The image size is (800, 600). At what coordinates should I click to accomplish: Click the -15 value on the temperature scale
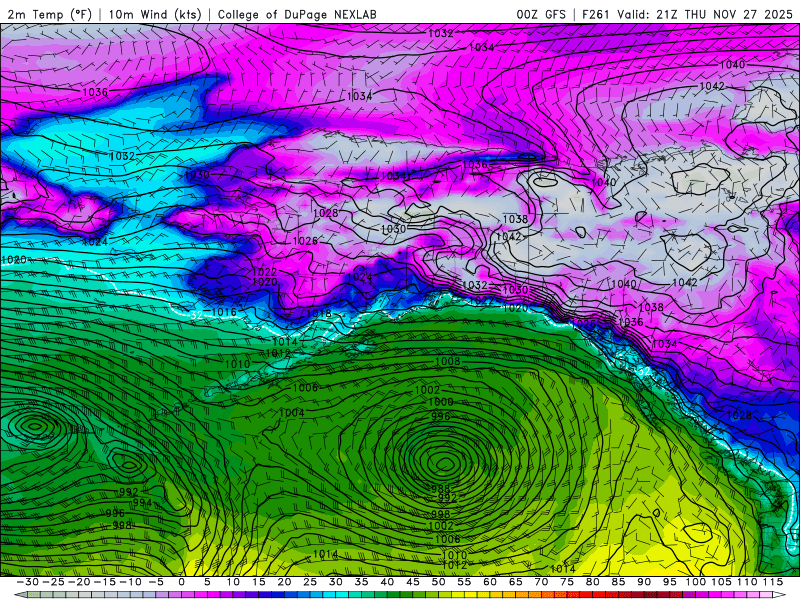pyautogui.click(x=104, y=582)
